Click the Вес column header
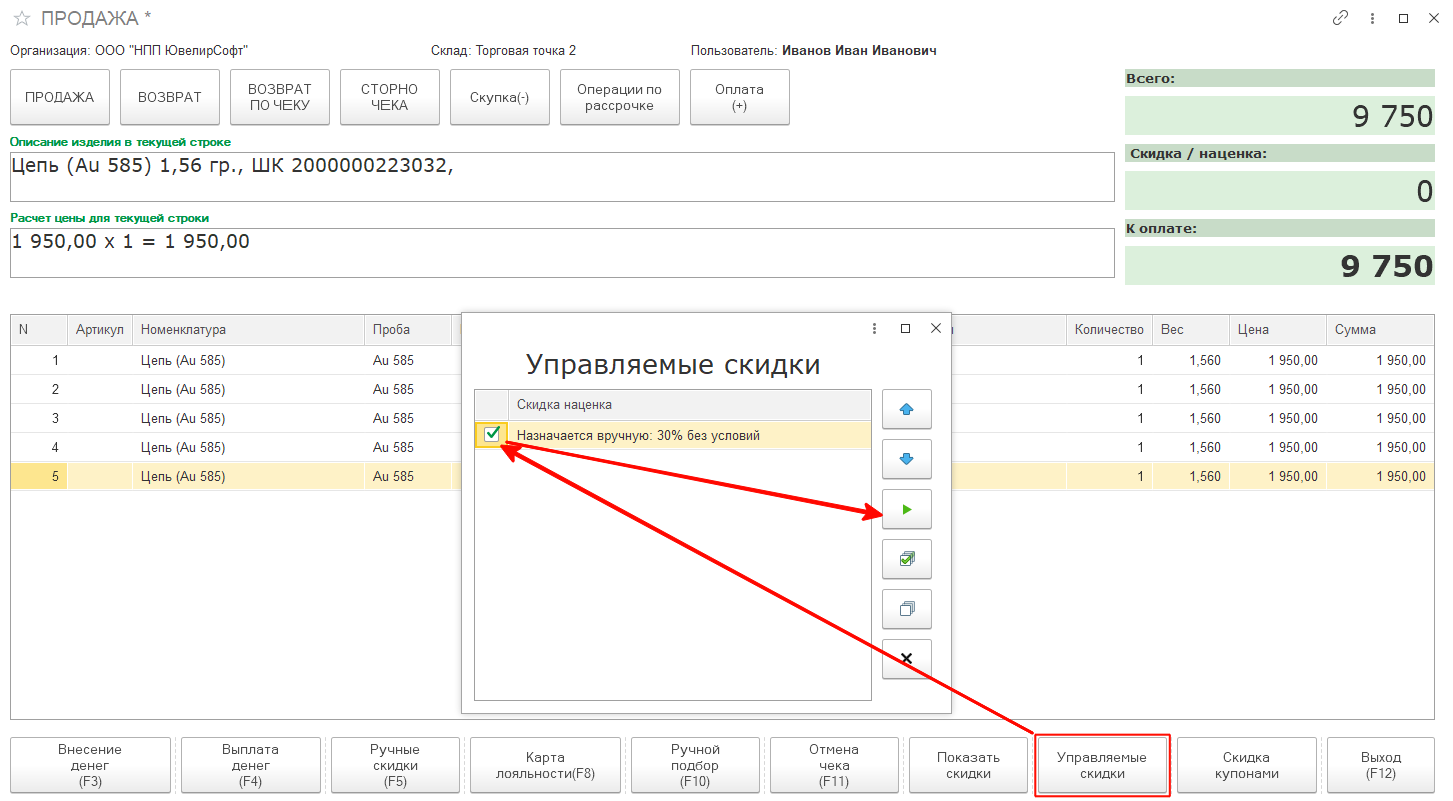Viewport: 1453px width, 801px height. coord(1190,329)
